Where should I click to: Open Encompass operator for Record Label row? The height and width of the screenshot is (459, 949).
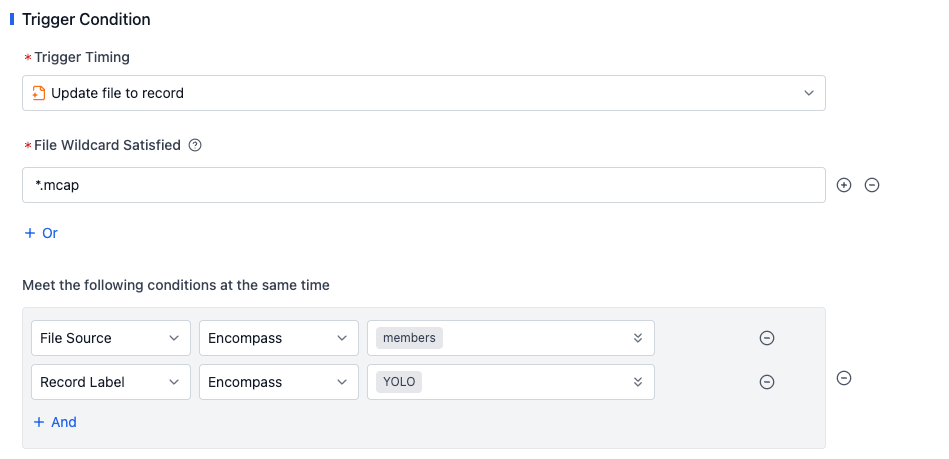(279, 382)
